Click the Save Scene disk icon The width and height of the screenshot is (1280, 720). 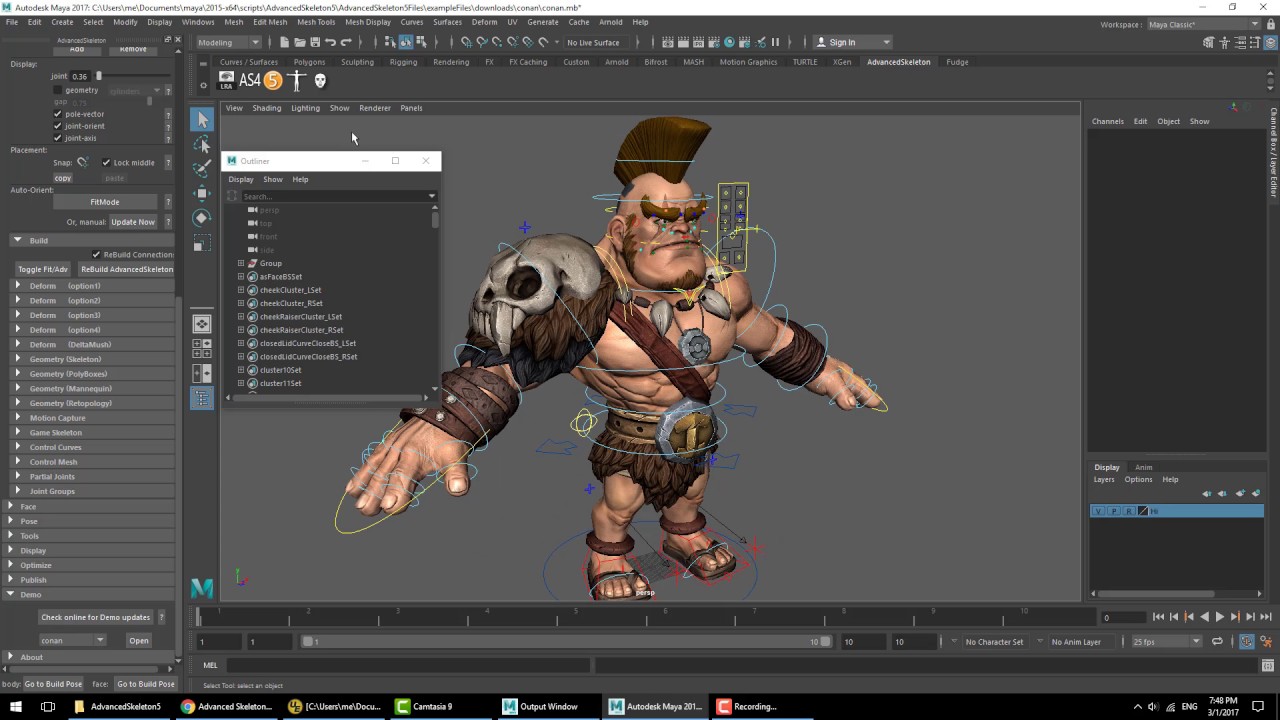[314, 42]
